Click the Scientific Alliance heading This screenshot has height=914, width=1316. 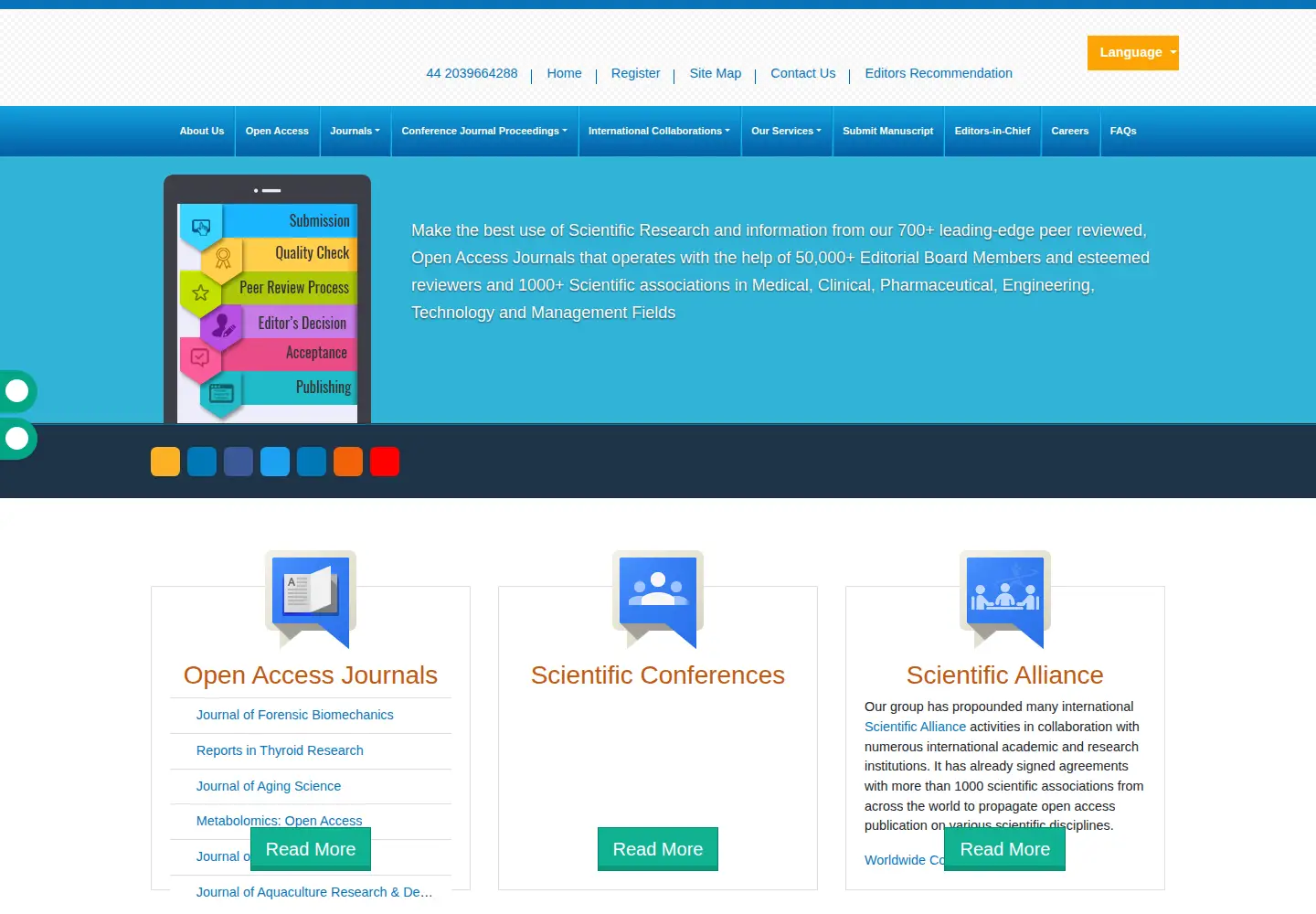click(1005, 675)
